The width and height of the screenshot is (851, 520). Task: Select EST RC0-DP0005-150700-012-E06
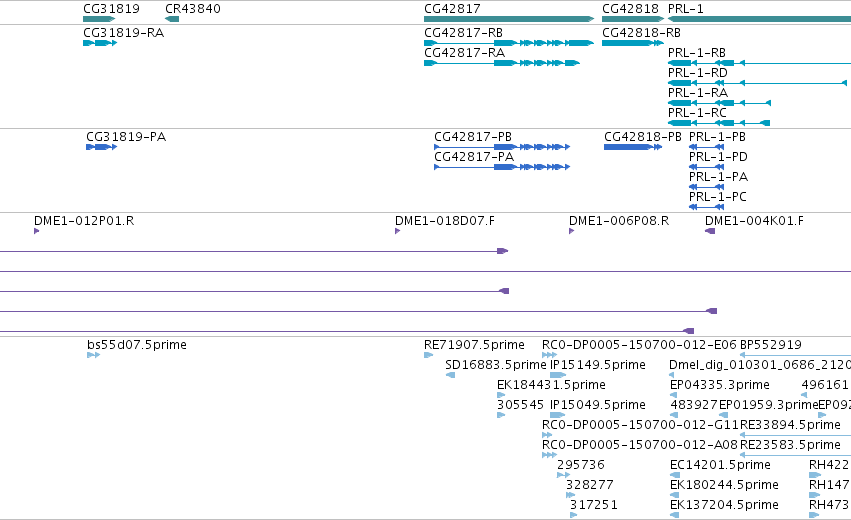tap(549, 355)
